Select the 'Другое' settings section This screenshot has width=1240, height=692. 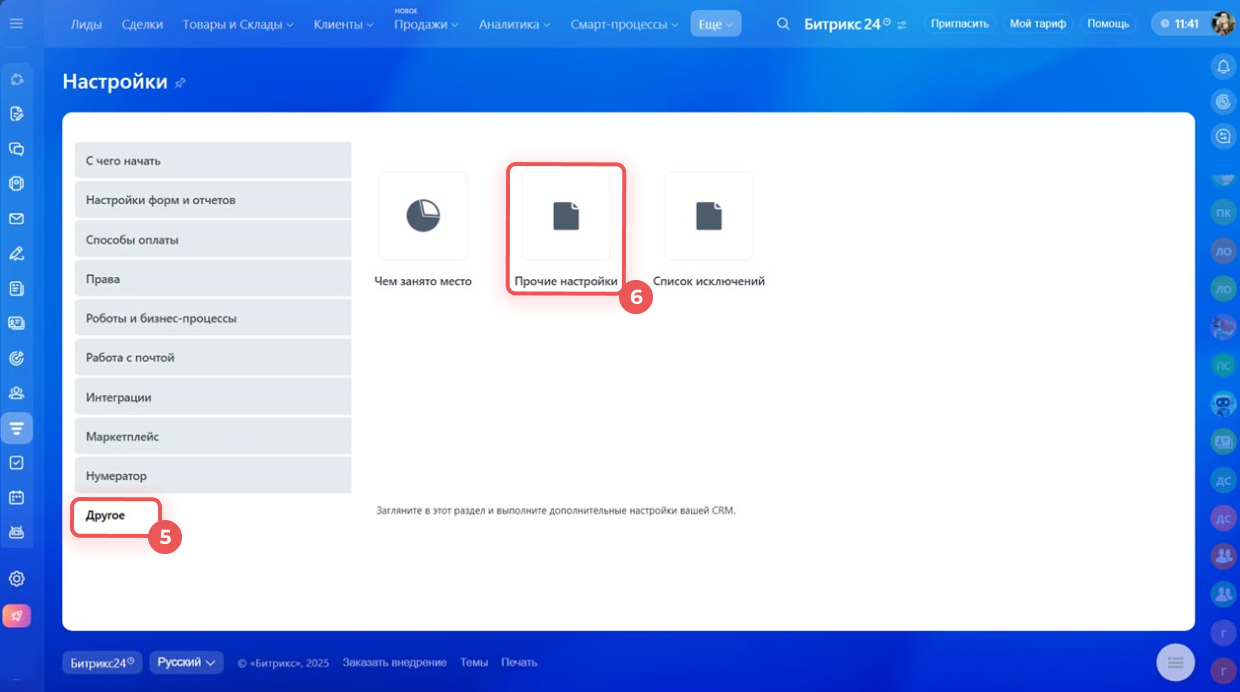point(106,515)
